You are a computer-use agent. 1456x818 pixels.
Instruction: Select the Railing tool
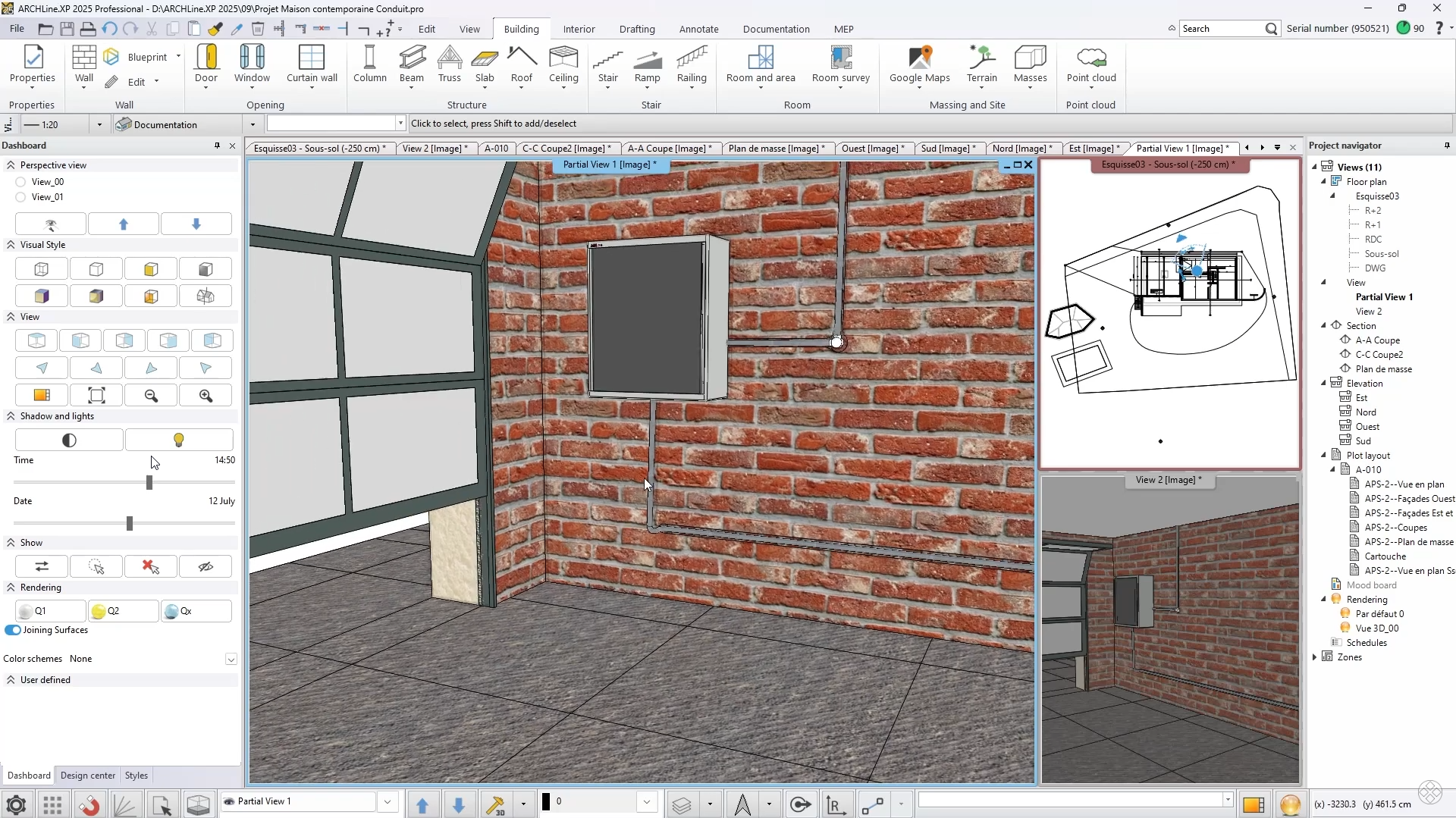tap(692, 64)
